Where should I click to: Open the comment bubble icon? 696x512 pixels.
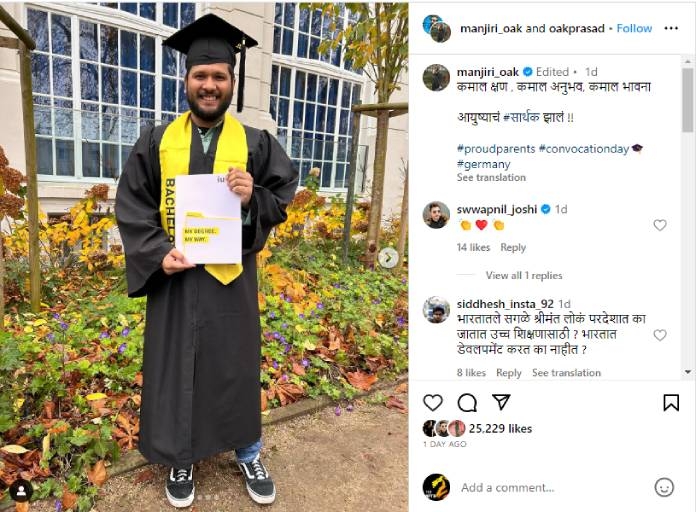pos(467,403)
